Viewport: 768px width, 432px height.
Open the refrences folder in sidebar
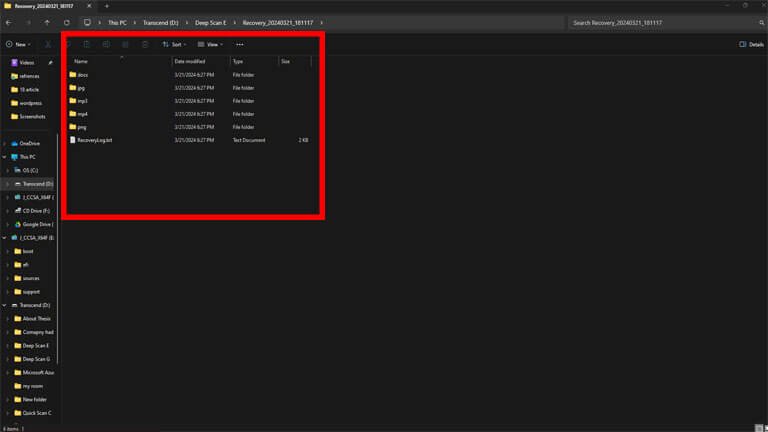click(29, 76)
